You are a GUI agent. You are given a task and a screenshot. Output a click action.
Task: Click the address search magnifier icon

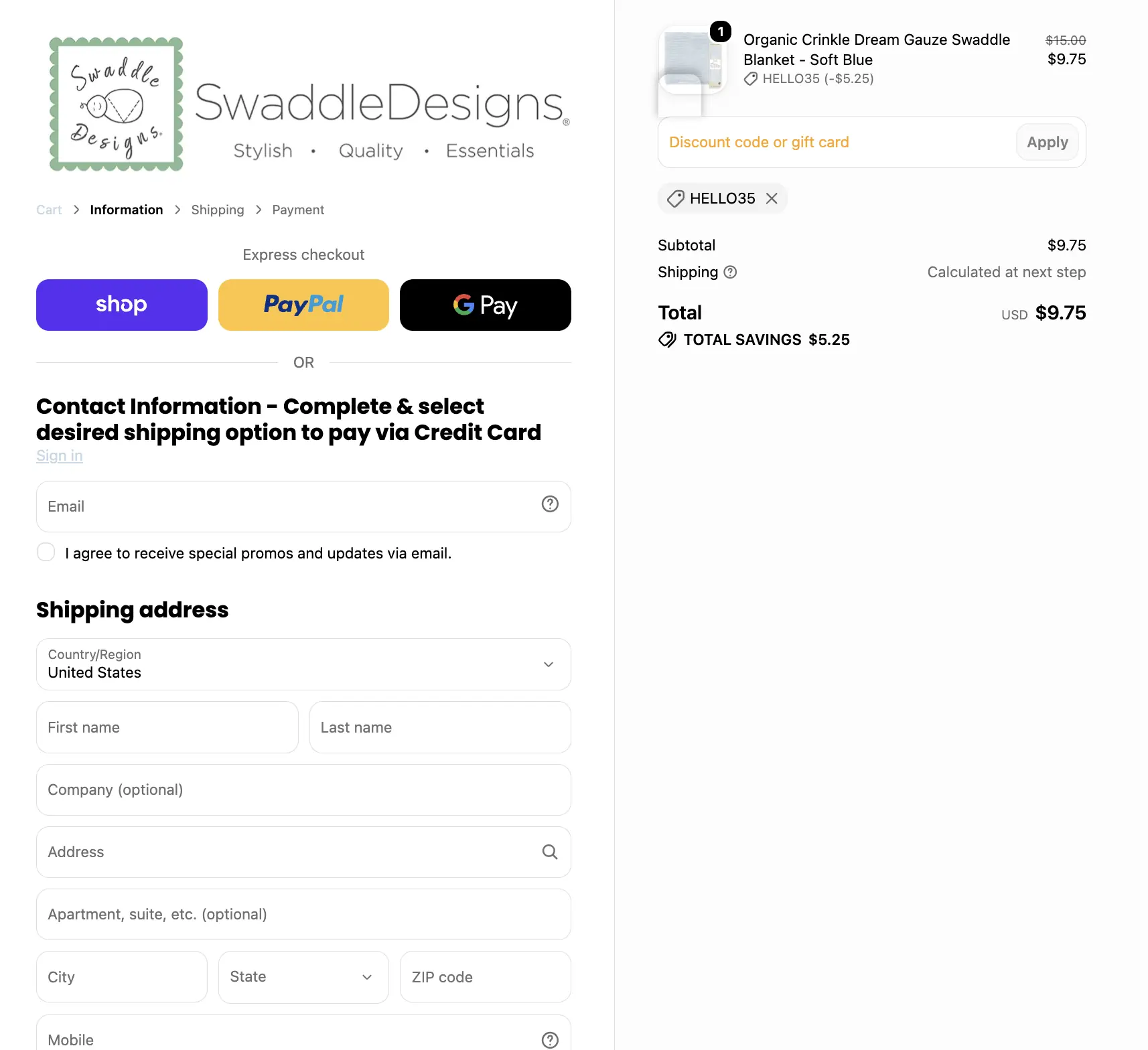pyautogui.click(x=550, y=852)
